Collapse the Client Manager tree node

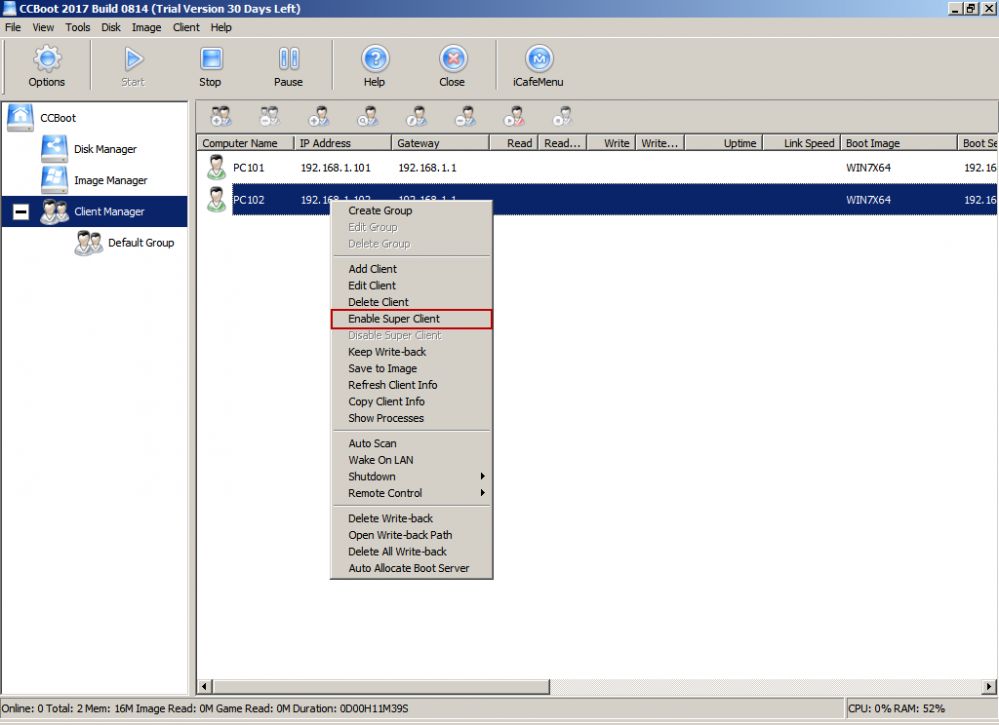(21, 212)
